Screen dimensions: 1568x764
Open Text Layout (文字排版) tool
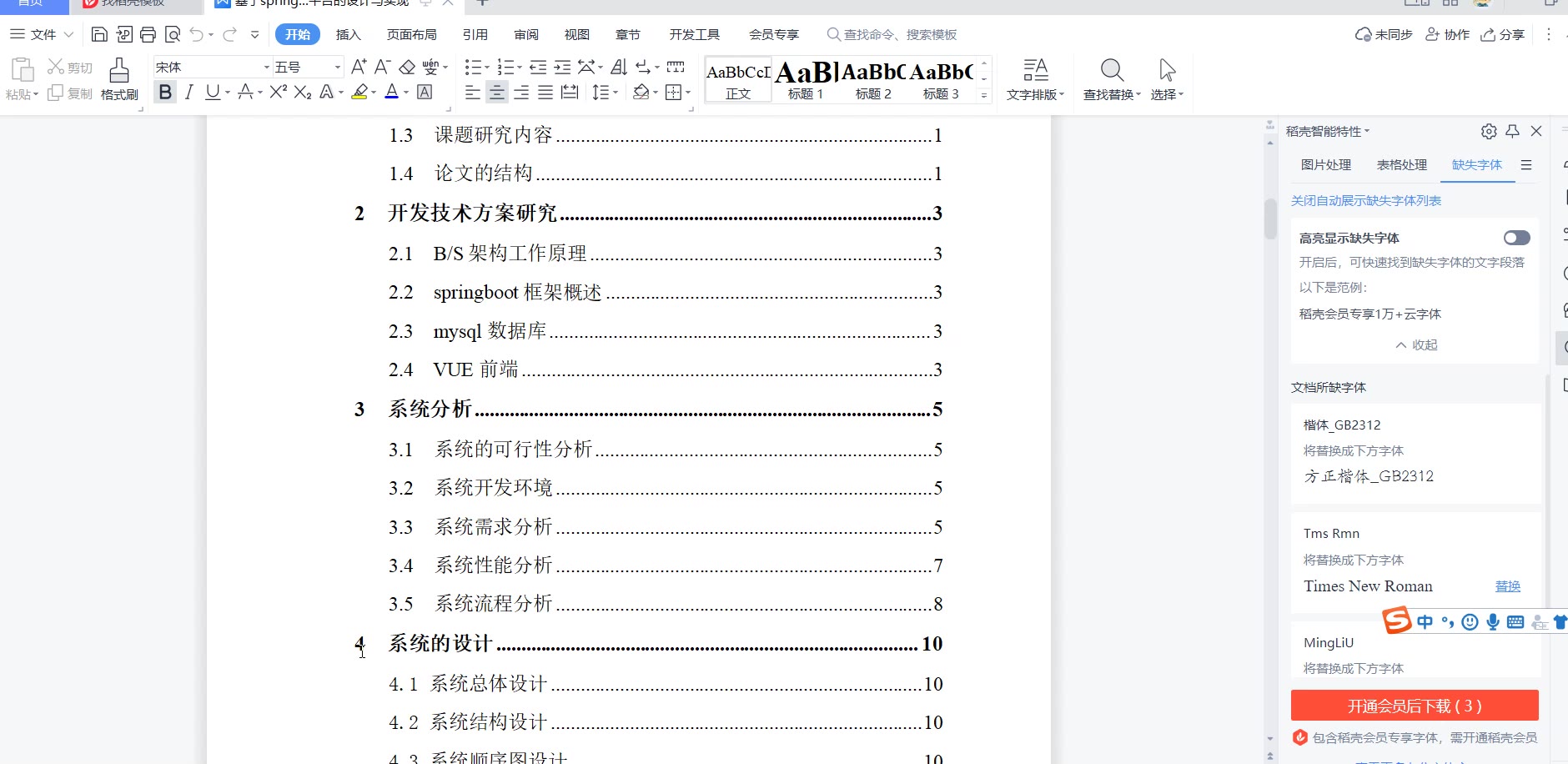1035,79
